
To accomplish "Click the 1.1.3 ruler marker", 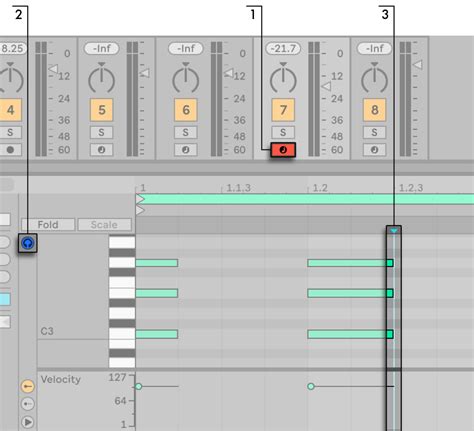I will (x=238, y=188).
